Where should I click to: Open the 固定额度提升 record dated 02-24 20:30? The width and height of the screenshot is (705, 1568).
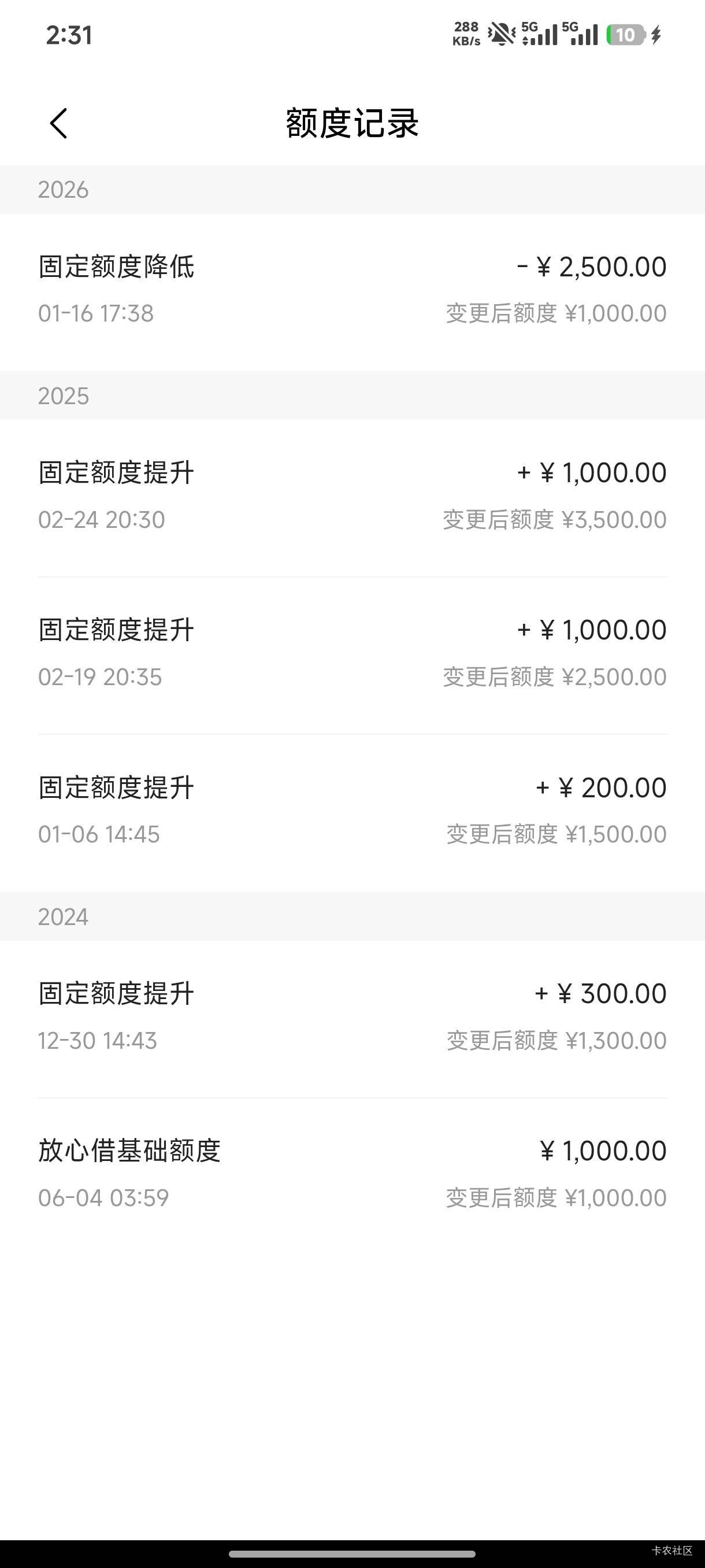pyautogui.click(x=352, y=496)
